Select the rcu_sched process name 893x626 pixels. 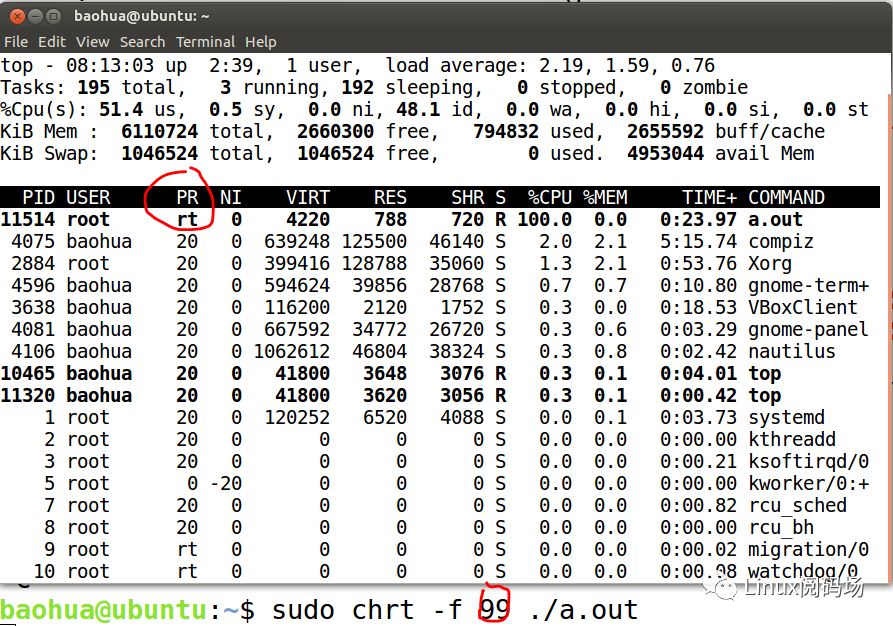point(797,505)
